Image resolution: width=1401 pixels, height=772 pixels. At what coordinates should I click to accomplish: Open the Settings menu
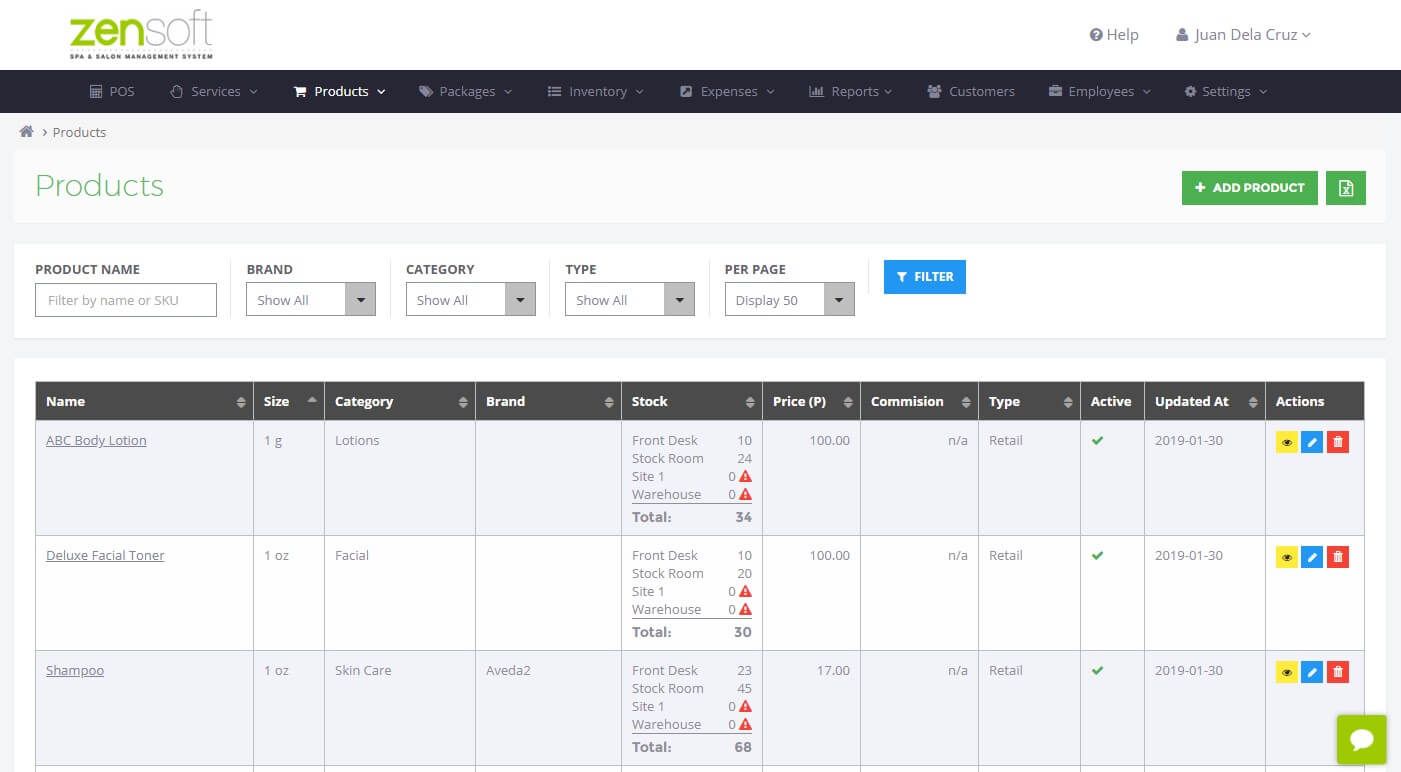[x=1226, y=91]
